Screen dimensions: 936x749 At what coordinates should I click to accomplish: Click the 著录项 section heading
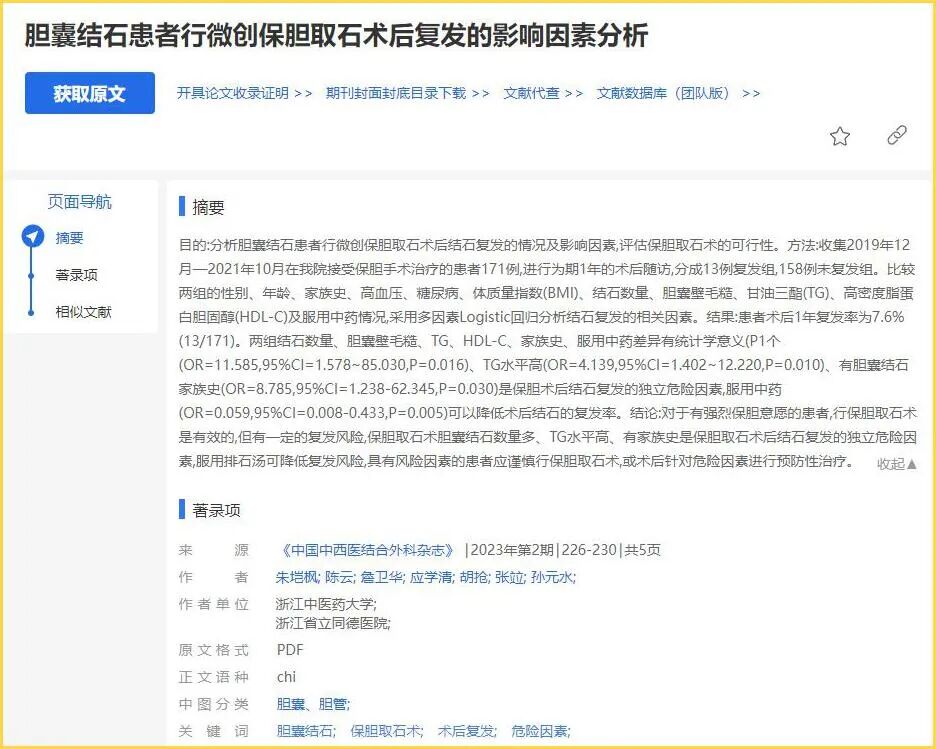(x=216, y=510)
